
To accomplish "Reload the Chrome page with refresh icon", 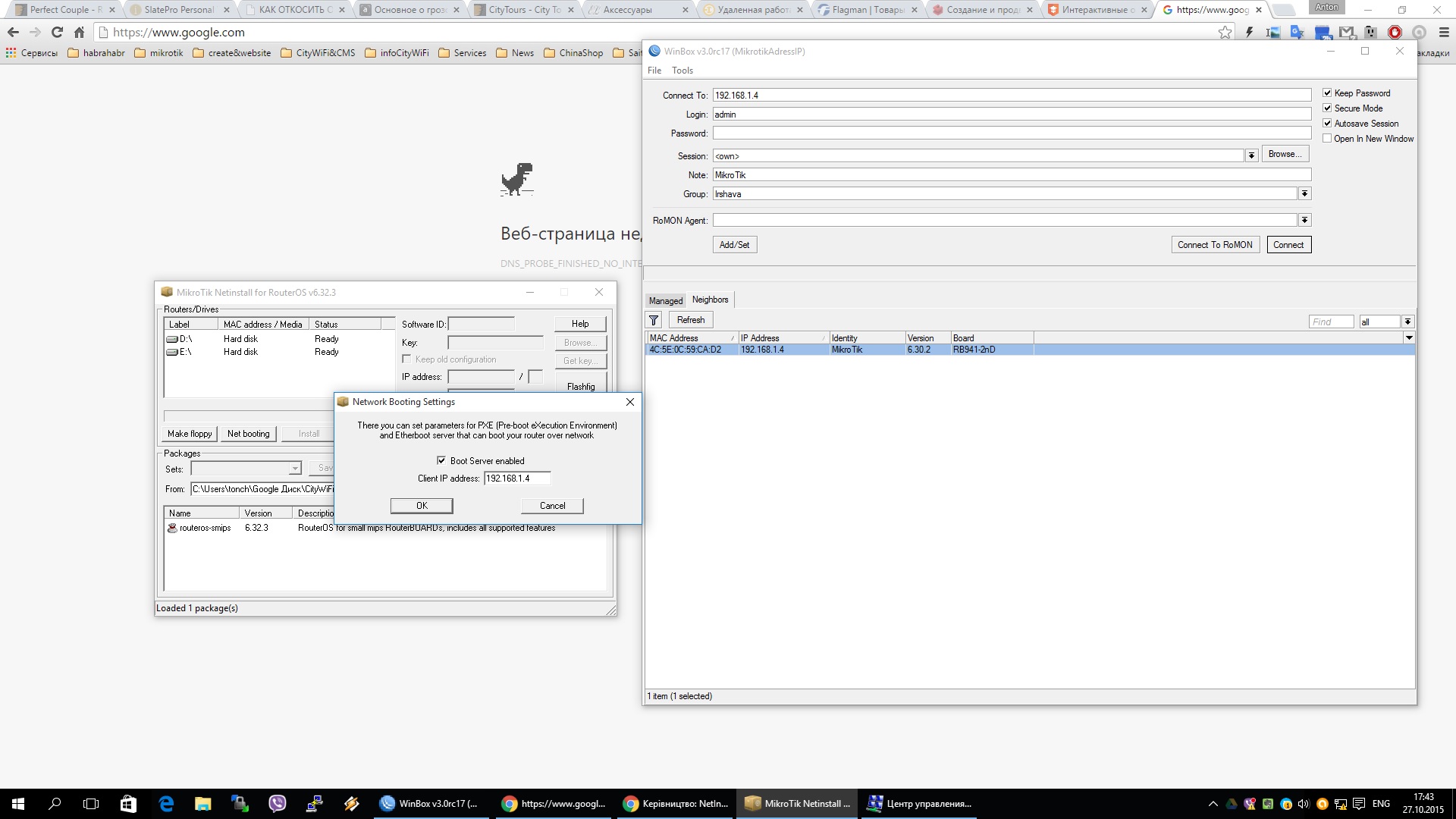I will click(x=57, y=32).
